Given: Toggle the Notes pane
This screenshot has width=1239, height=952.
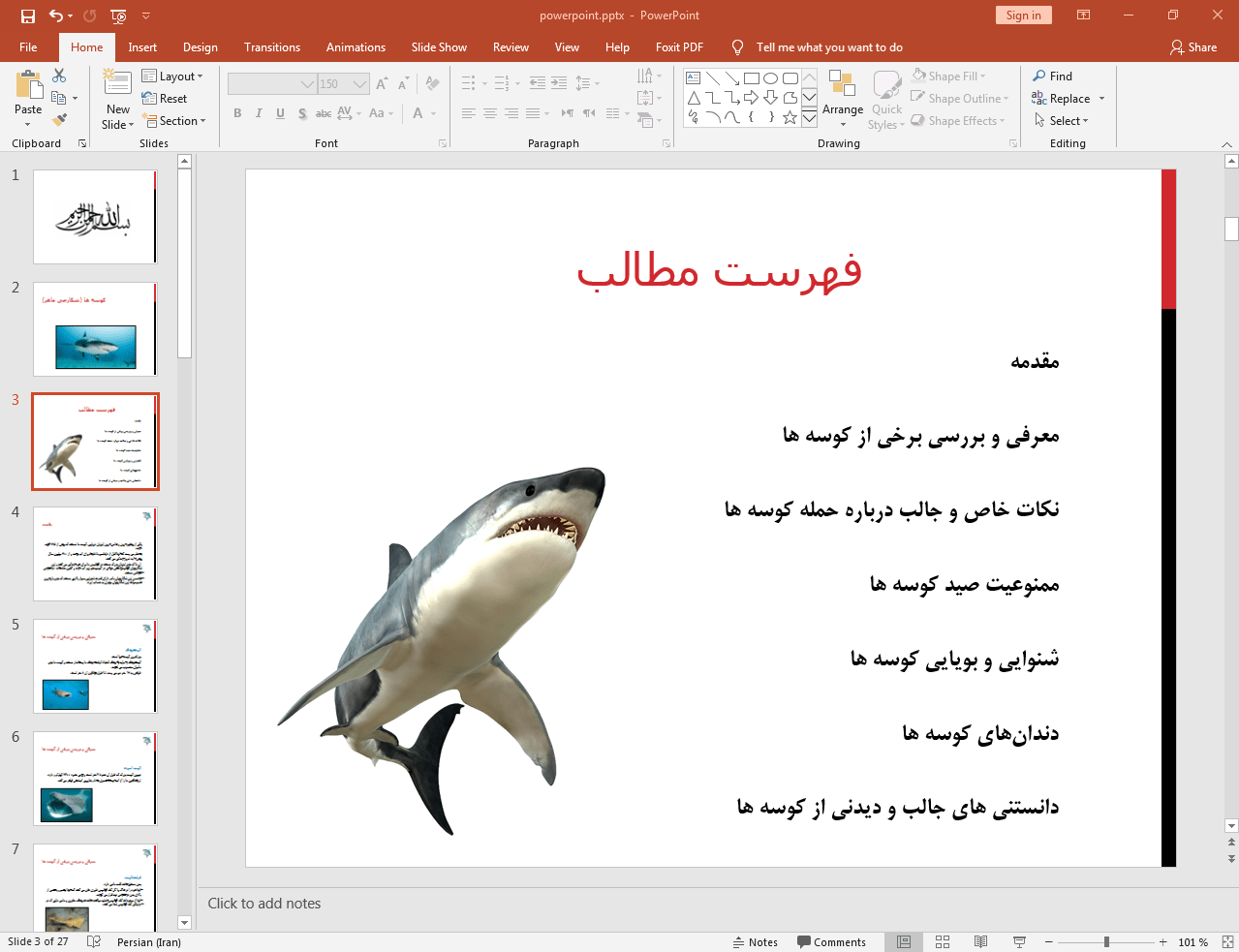Looking at the screenshot, I should click(756, 942).
